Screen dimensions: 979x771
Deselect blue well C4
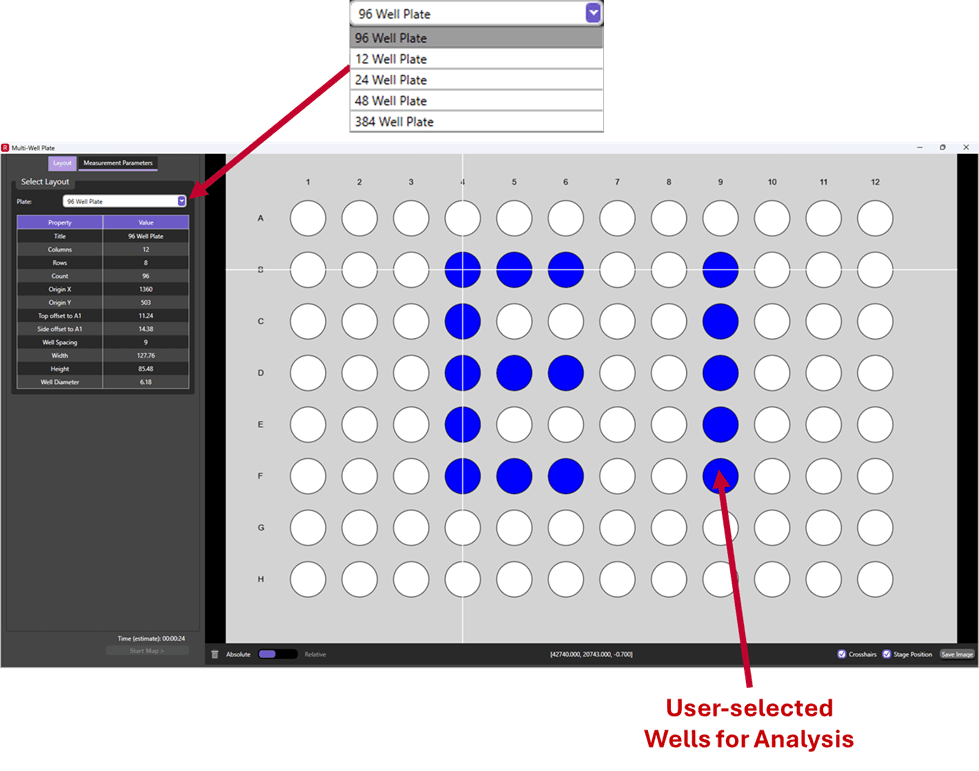coord(463,322)
